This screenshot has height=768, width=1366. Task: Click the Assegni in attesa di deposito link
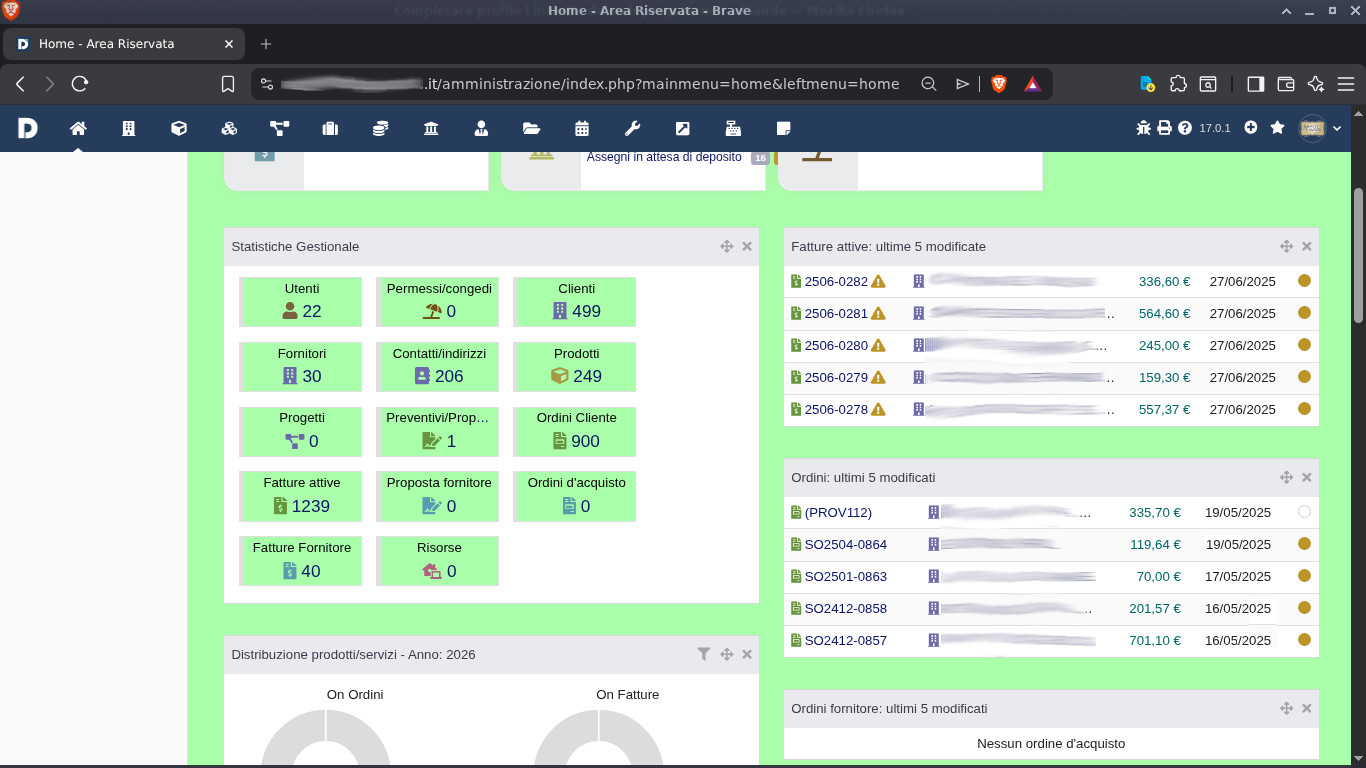tap(664, 157)
